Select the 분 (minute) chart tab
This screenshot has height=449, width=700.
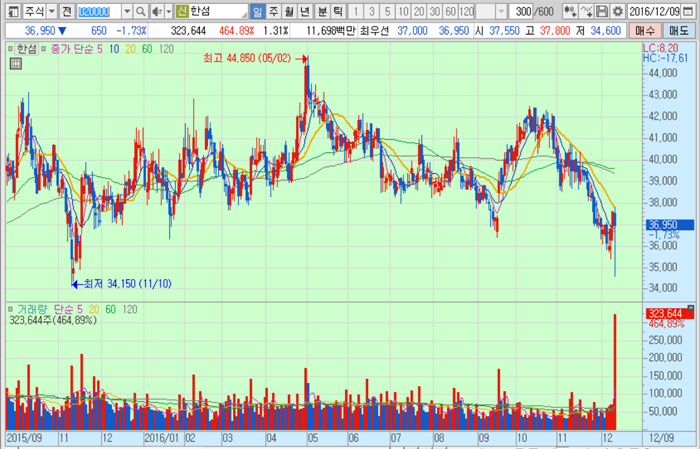click(322, 10)
